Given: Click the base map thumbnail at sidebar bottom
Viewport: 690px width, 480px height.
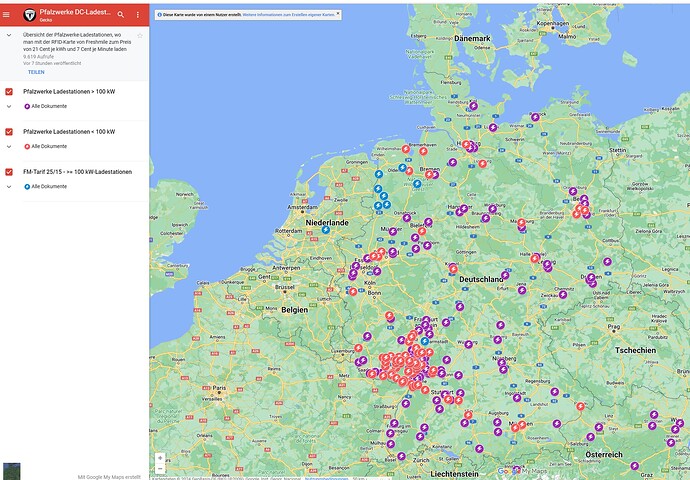Looking at the screenshot, I should 11,471.
